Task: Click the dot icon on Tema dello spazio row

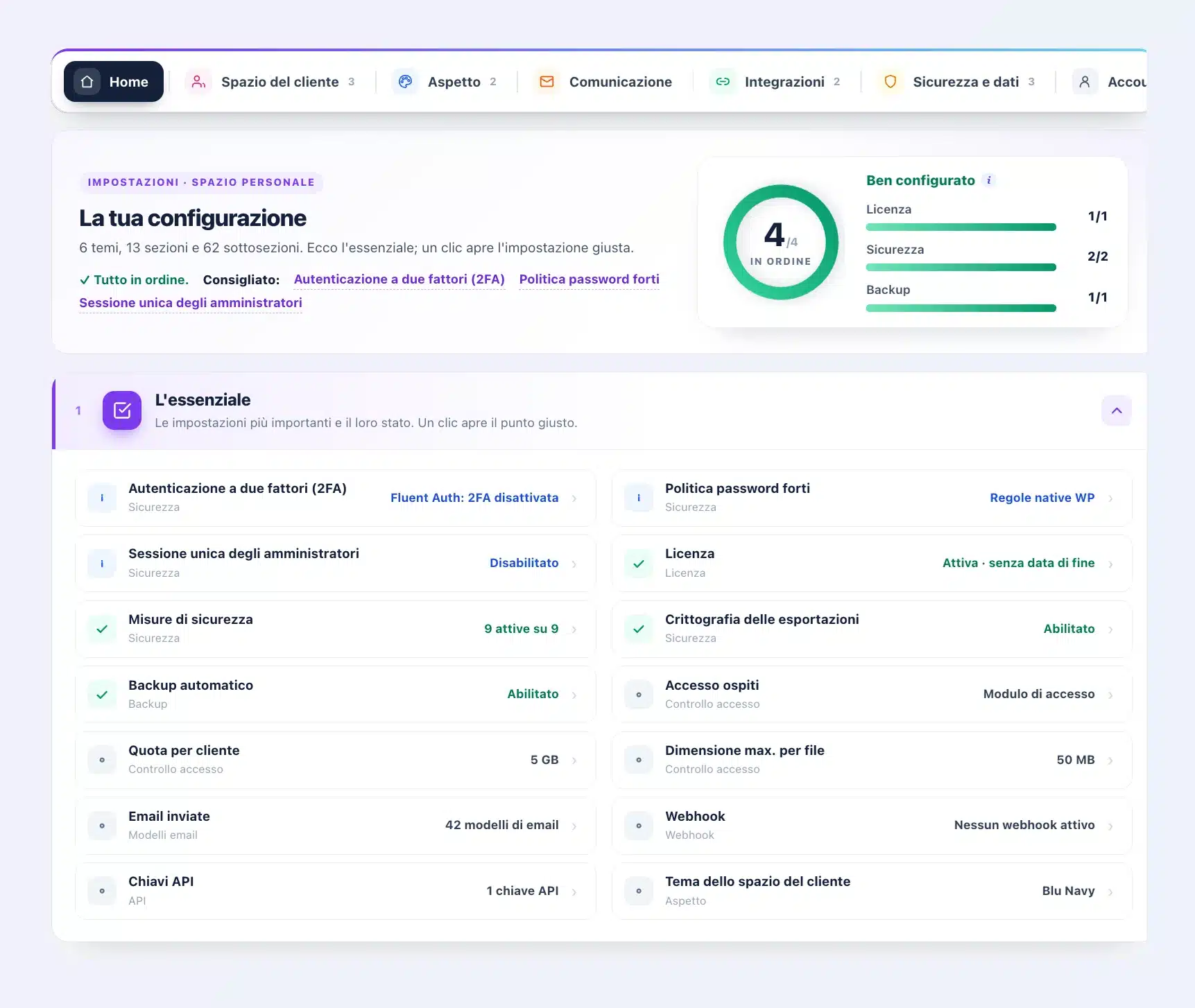Action: click(639, 891)
